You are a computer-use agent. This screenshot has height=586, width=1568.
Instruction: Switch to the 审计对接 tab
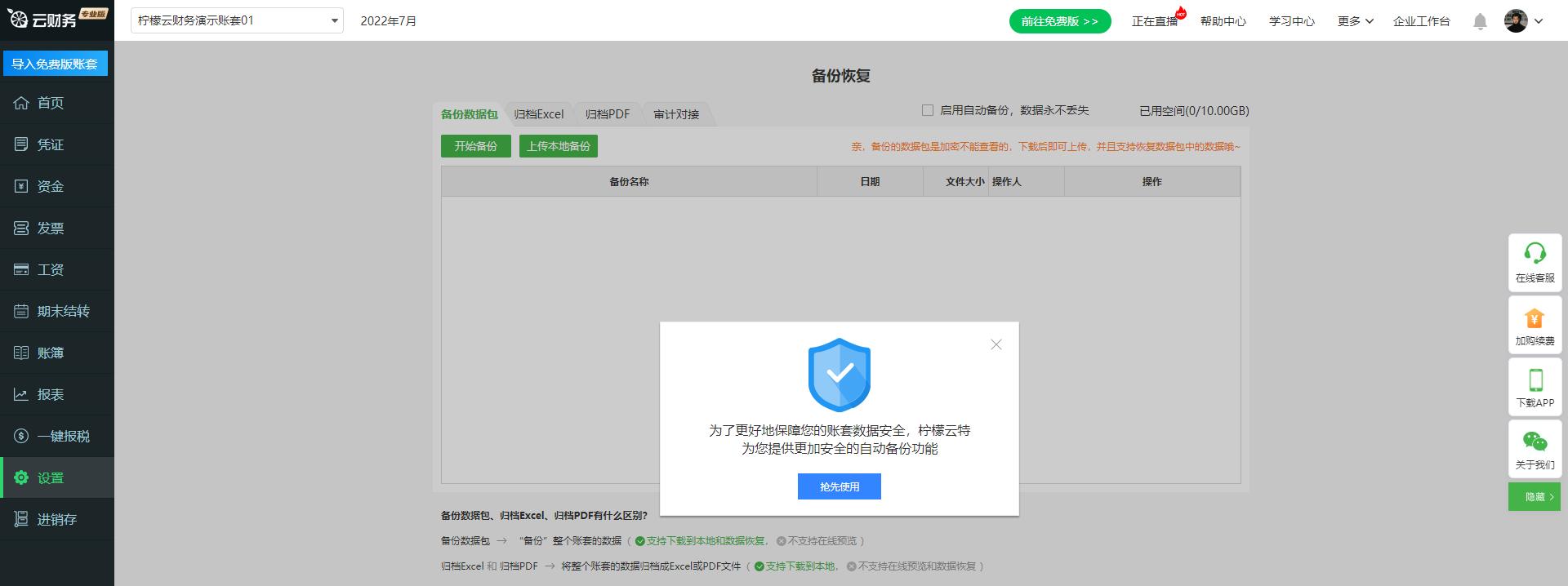click(x=676, y=114)
